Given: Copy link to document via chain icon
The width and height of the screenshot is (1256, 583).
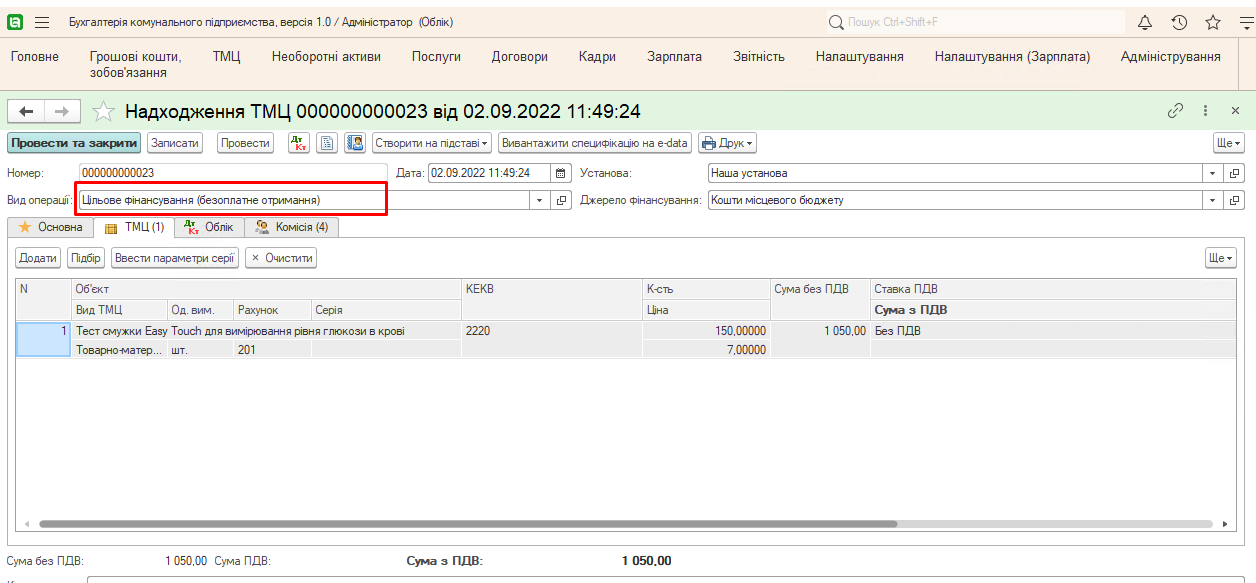Looking at the screenshot, I should point(1175,111).
